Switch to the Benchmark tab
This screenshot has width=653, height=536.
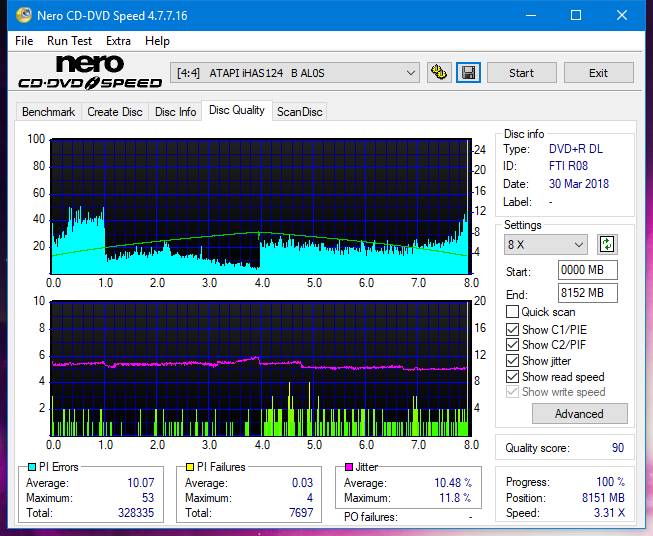49,112
